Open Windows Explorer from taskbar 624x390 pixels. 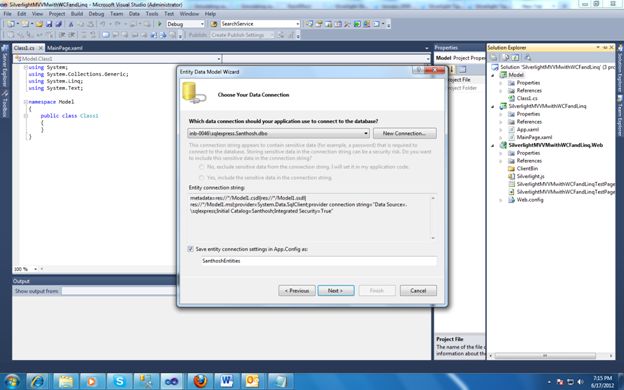pyautogui.click(x=65, y=381)
